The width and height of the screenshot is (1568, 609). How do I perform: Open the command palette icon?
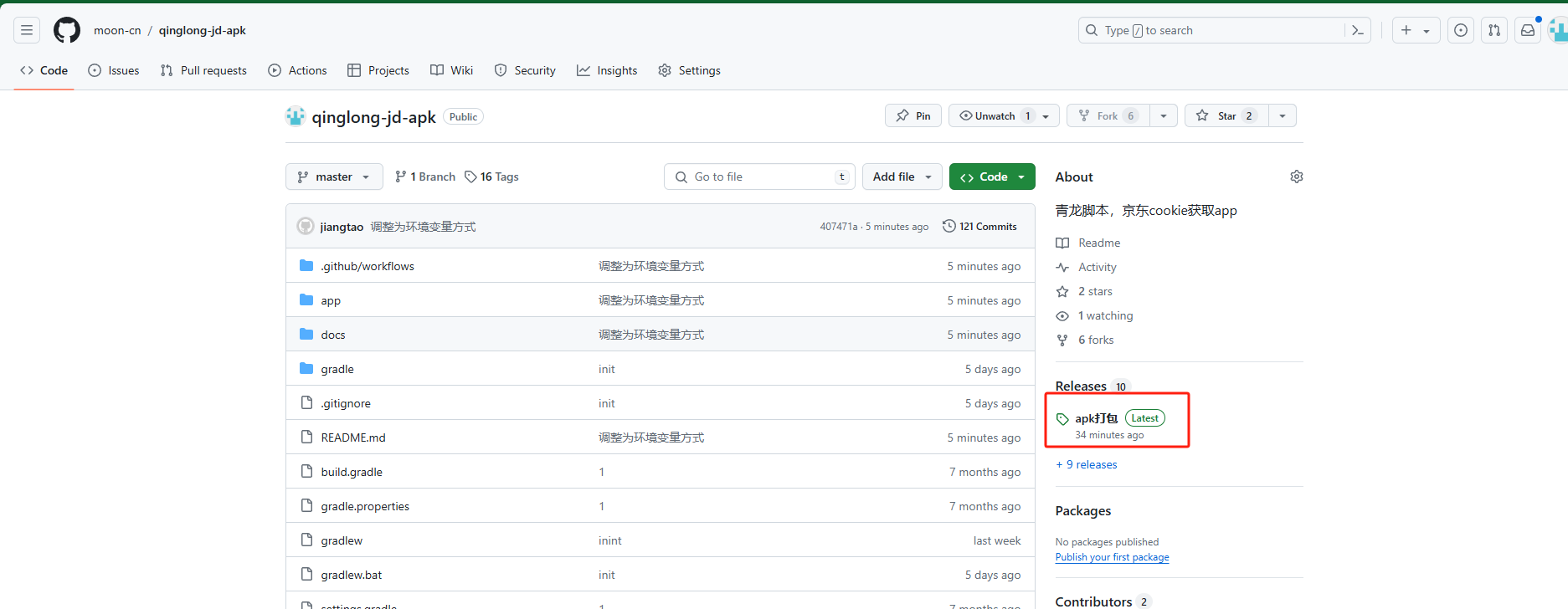(1358, 30)
